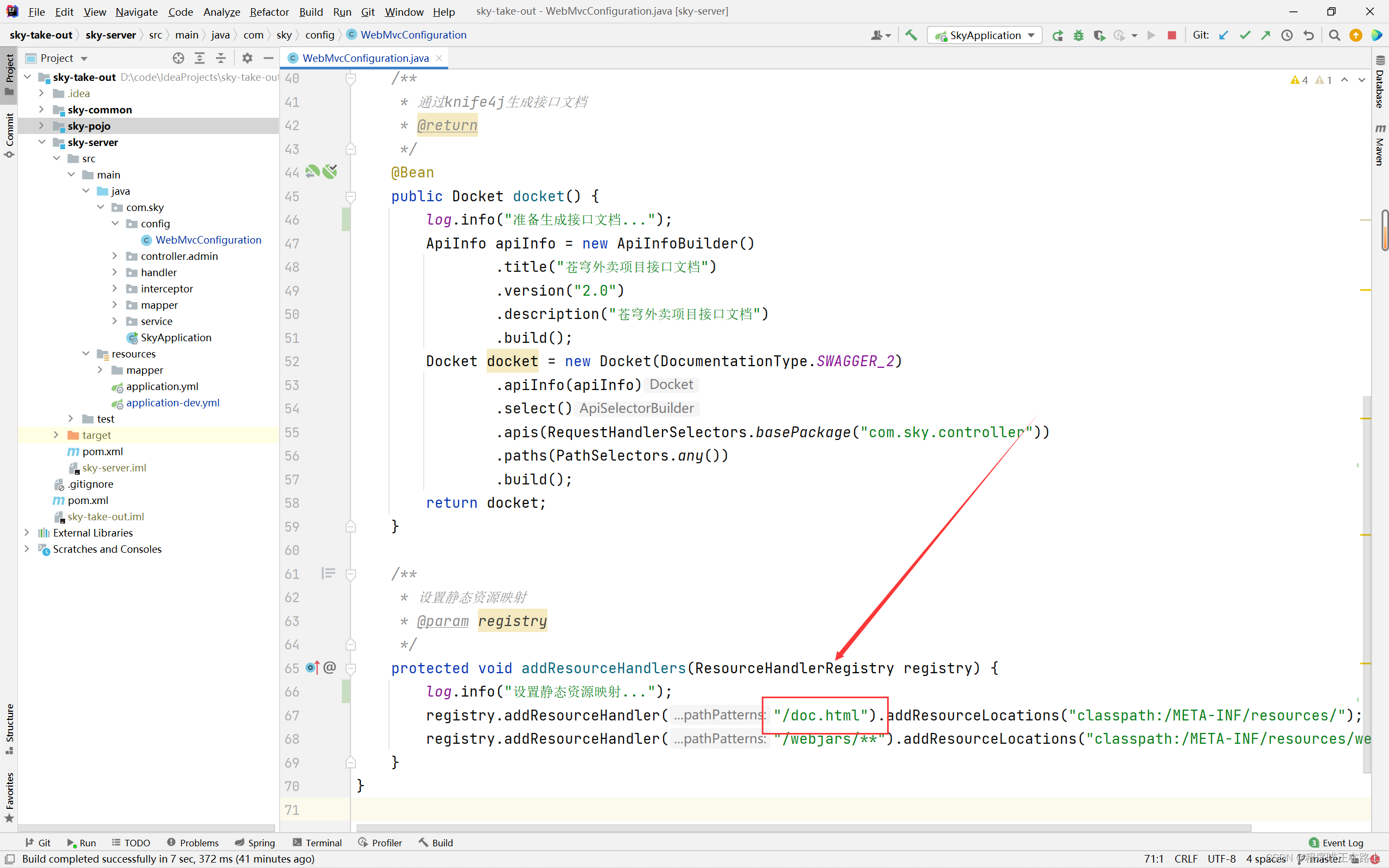Open the Terminal tool tab

(317, 843)
